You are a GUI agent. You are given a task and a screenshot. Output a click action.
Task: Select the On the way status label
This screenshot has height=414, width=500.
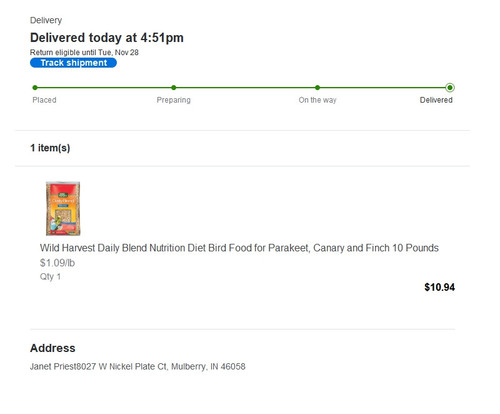point(317,100)
